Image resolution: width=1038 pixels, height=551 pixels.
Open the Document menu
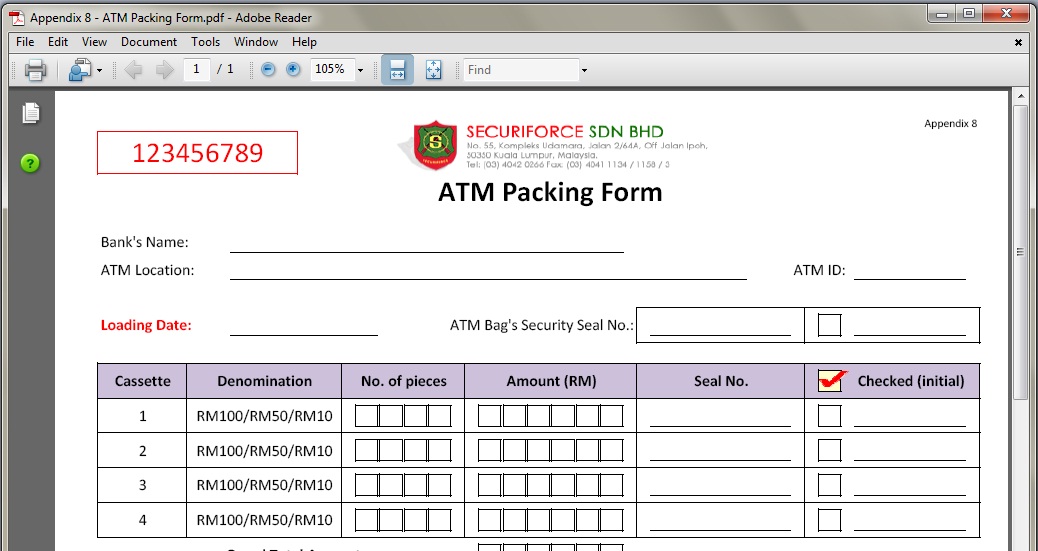pos(149,42)
